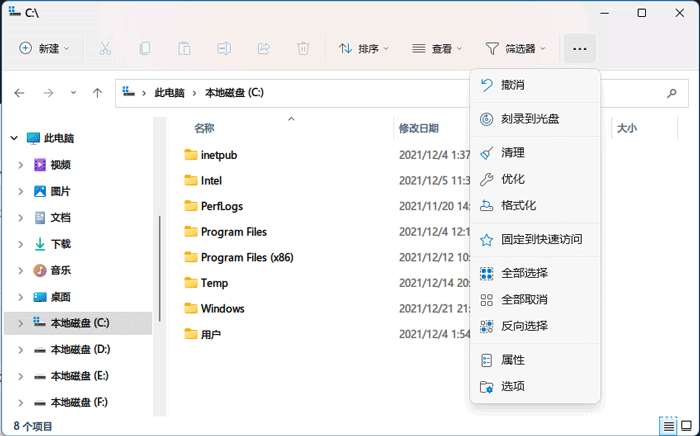Viewport: 700px width, 436px height.
Task: Expand the 视频 tree node
Action: 21,165
